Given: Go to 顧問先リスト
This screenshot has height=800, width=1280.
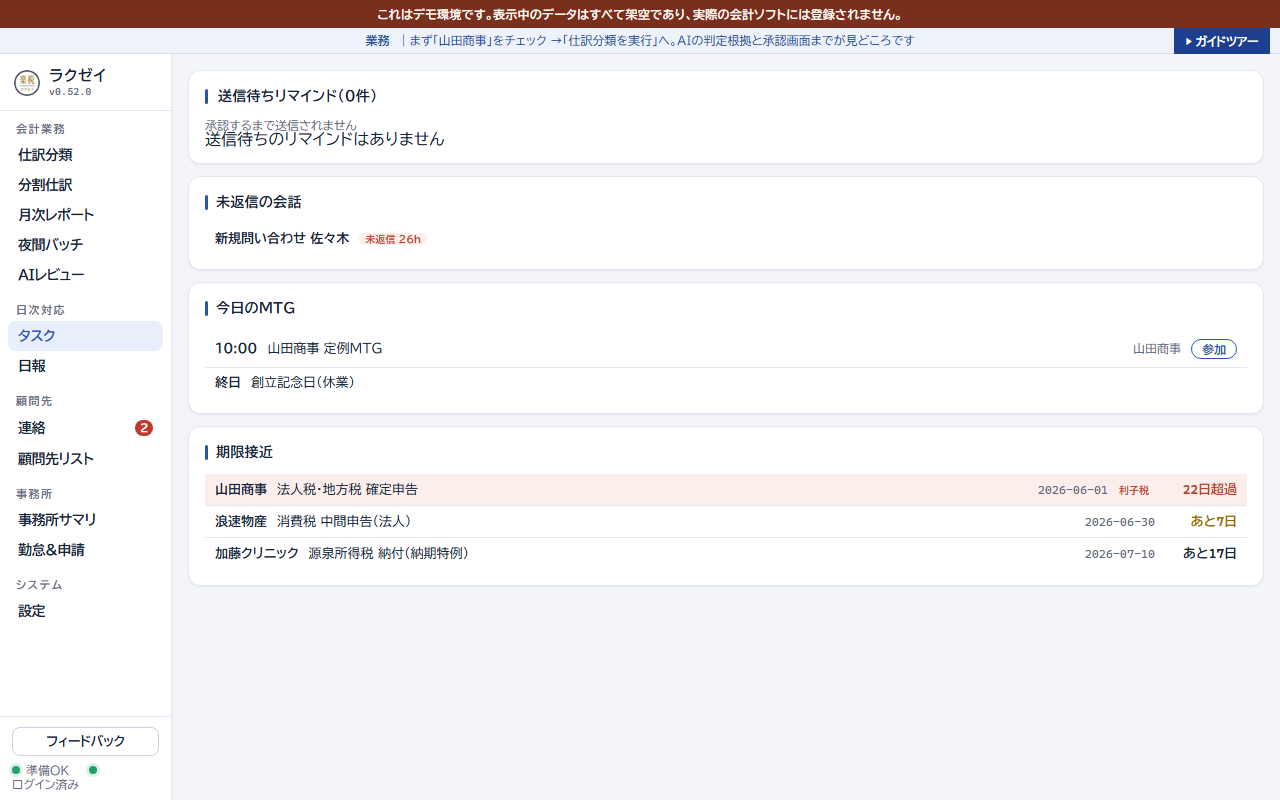Looking at the screenshot, I should (x=85, y=459).
